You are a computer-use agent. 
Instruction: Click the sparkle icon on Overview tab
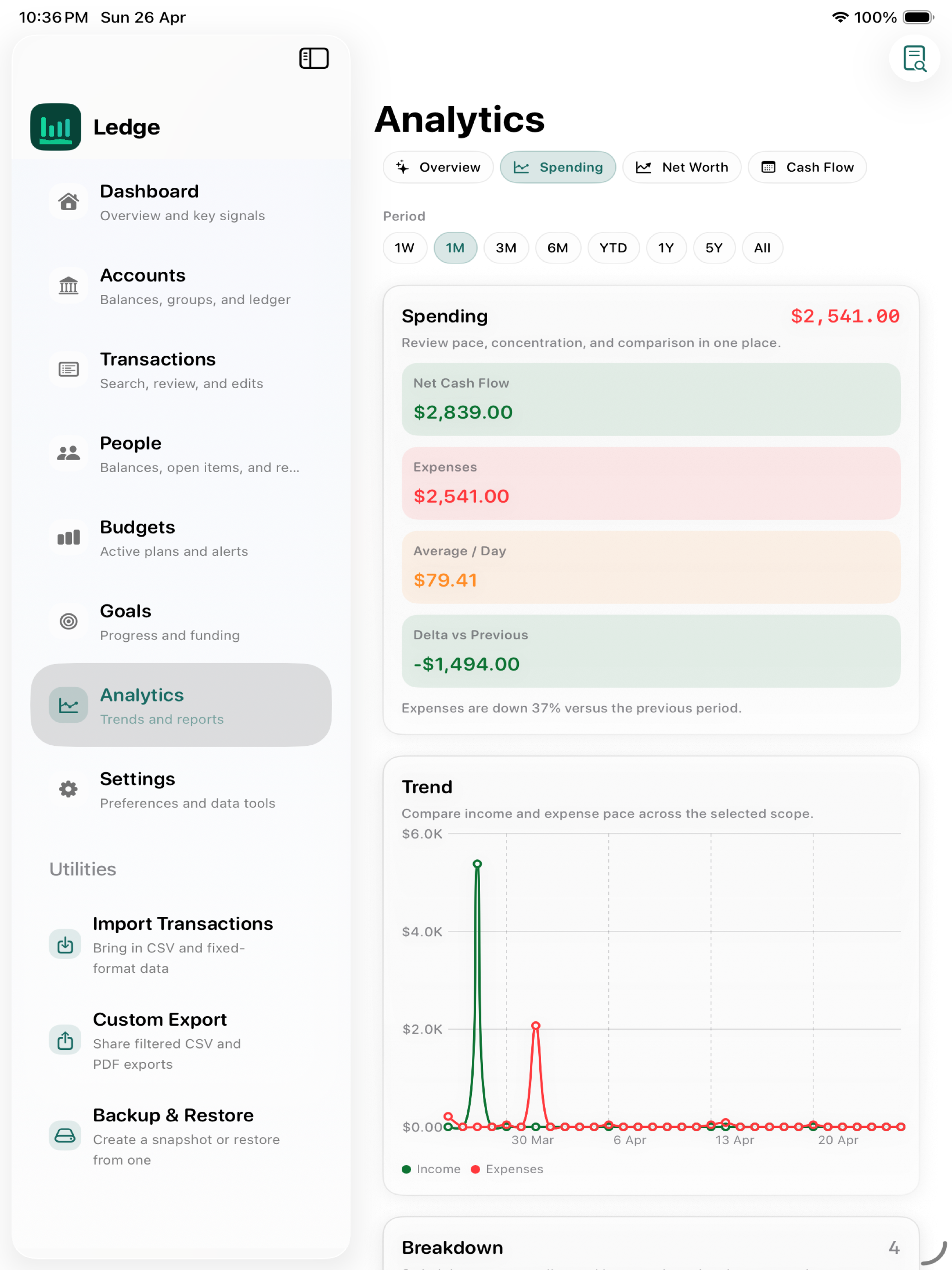point(402,167)
